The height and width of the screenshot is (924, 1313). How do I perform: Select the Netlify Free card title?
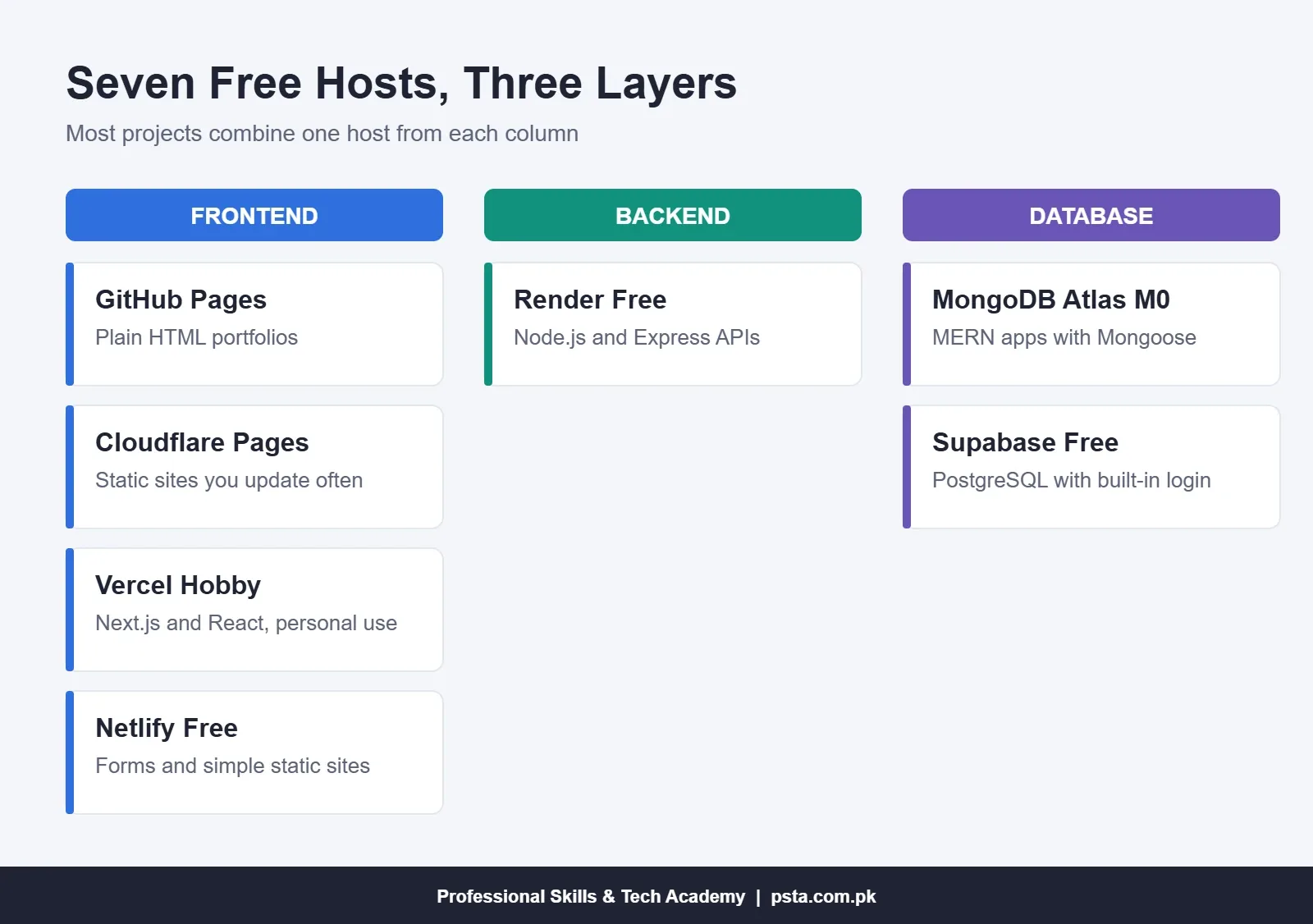tap(167, 729)
